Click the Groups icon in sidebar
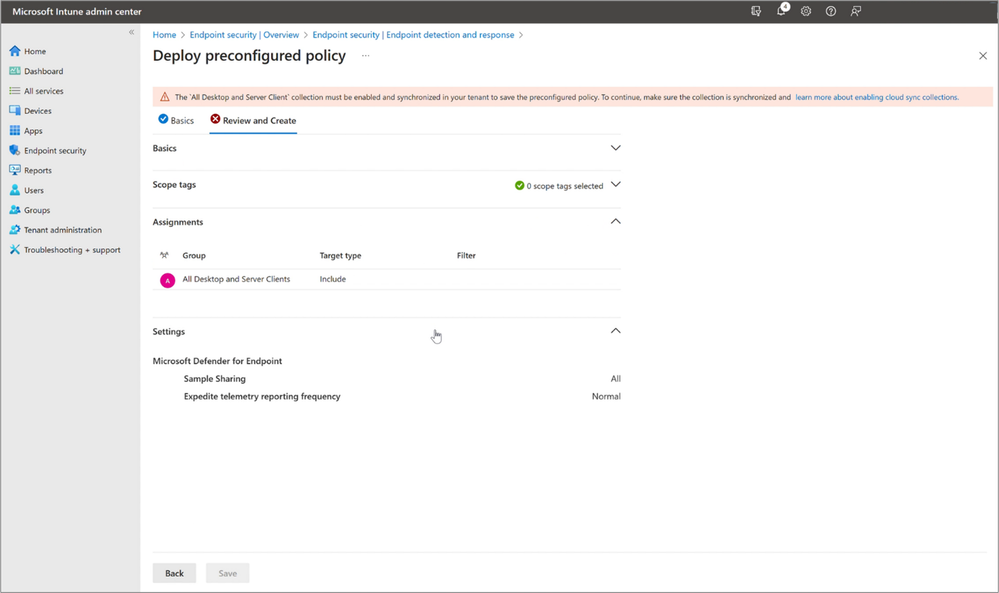 point(15,210)
